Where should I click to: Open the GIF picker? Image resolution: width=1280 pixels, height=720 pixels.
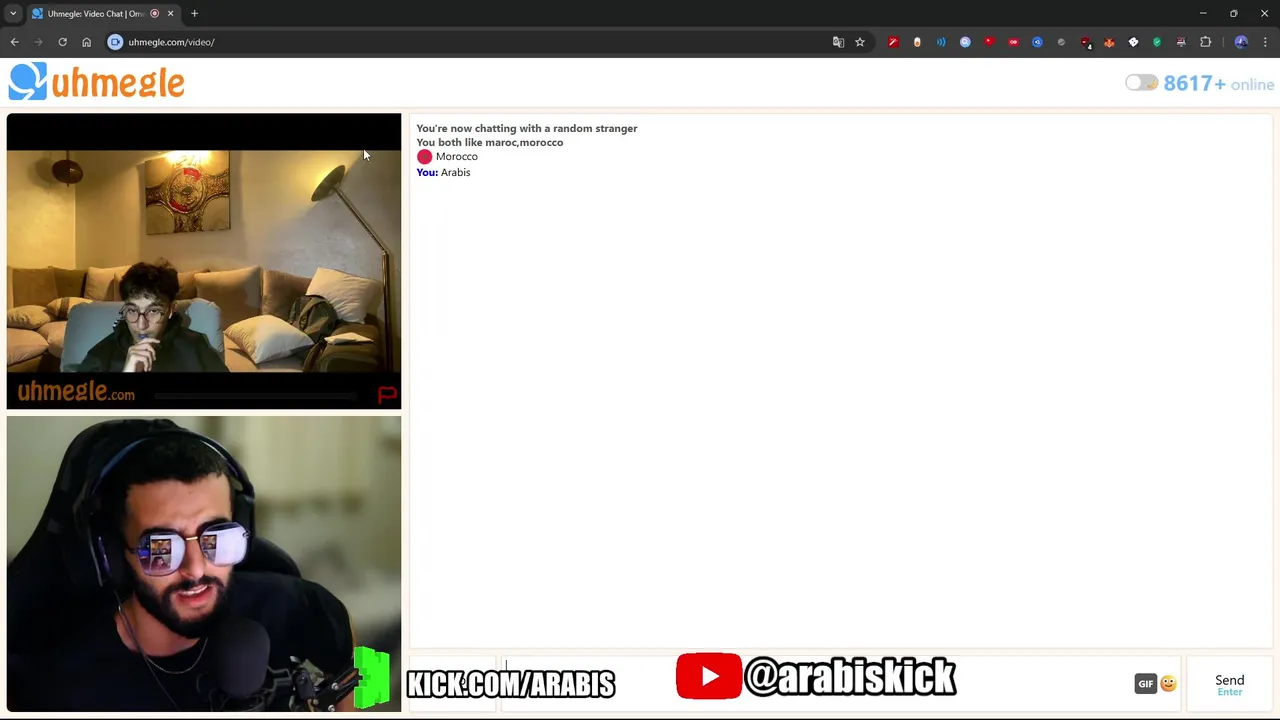(1145, 684)
